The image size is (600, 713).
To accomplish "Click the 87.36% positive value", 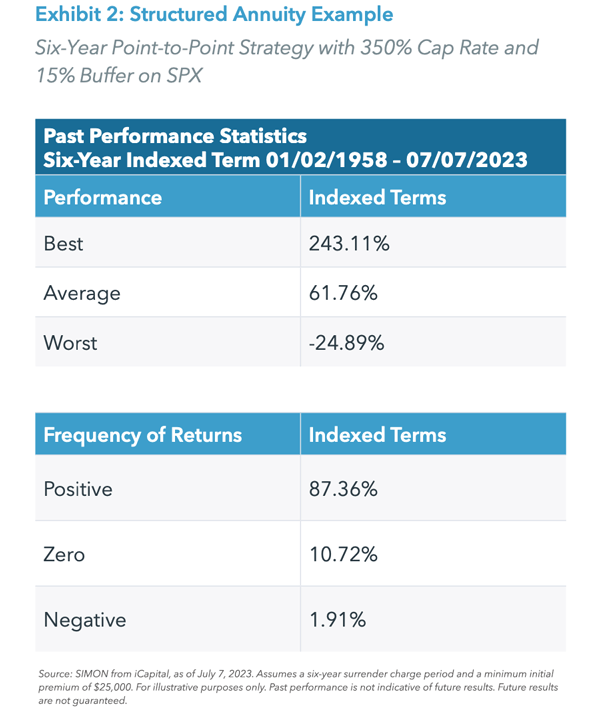I will point(343,489).
